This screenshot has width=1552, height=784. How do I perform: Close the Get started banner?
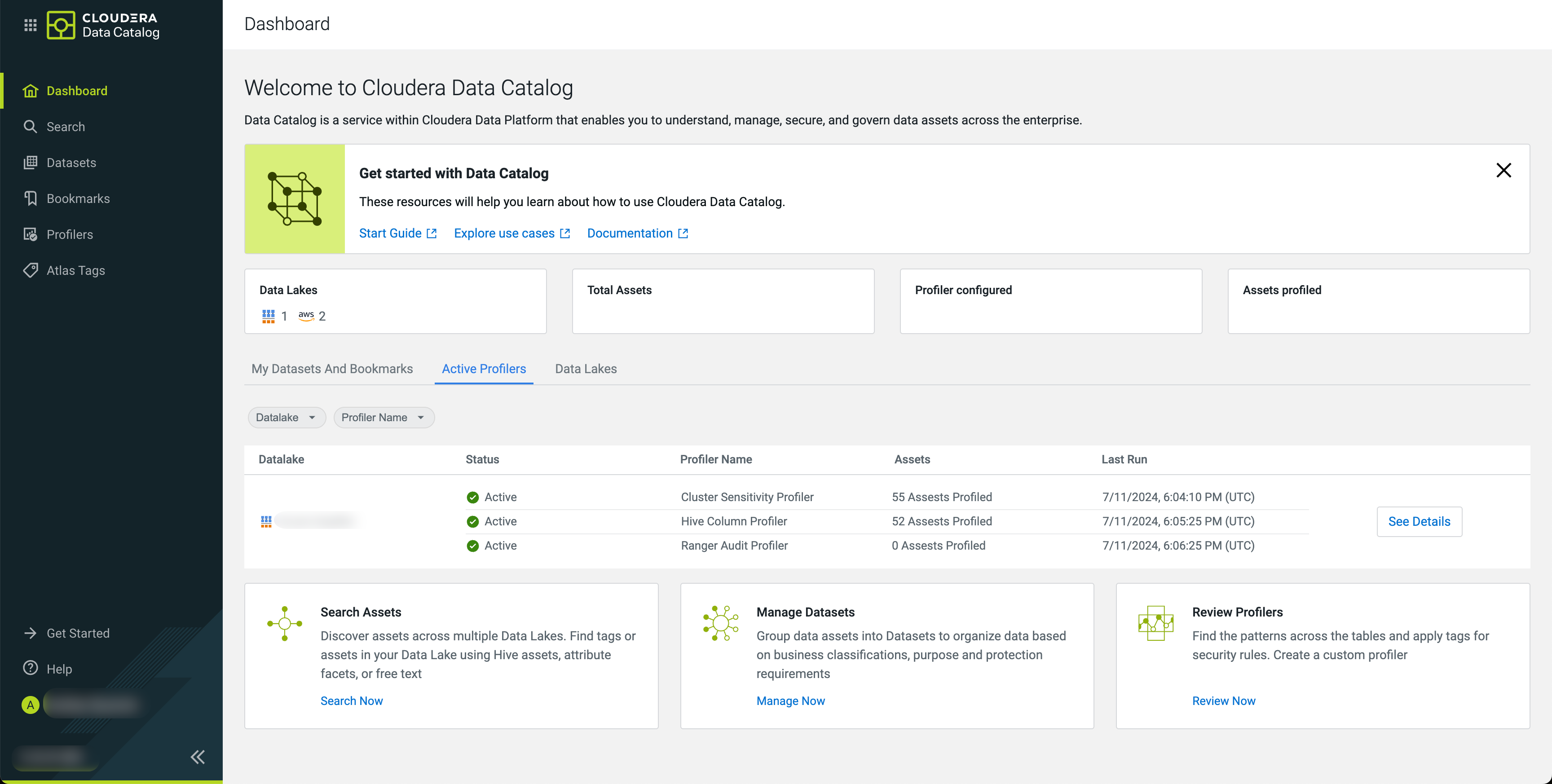pyautogui.click(x=1503, y=171)
